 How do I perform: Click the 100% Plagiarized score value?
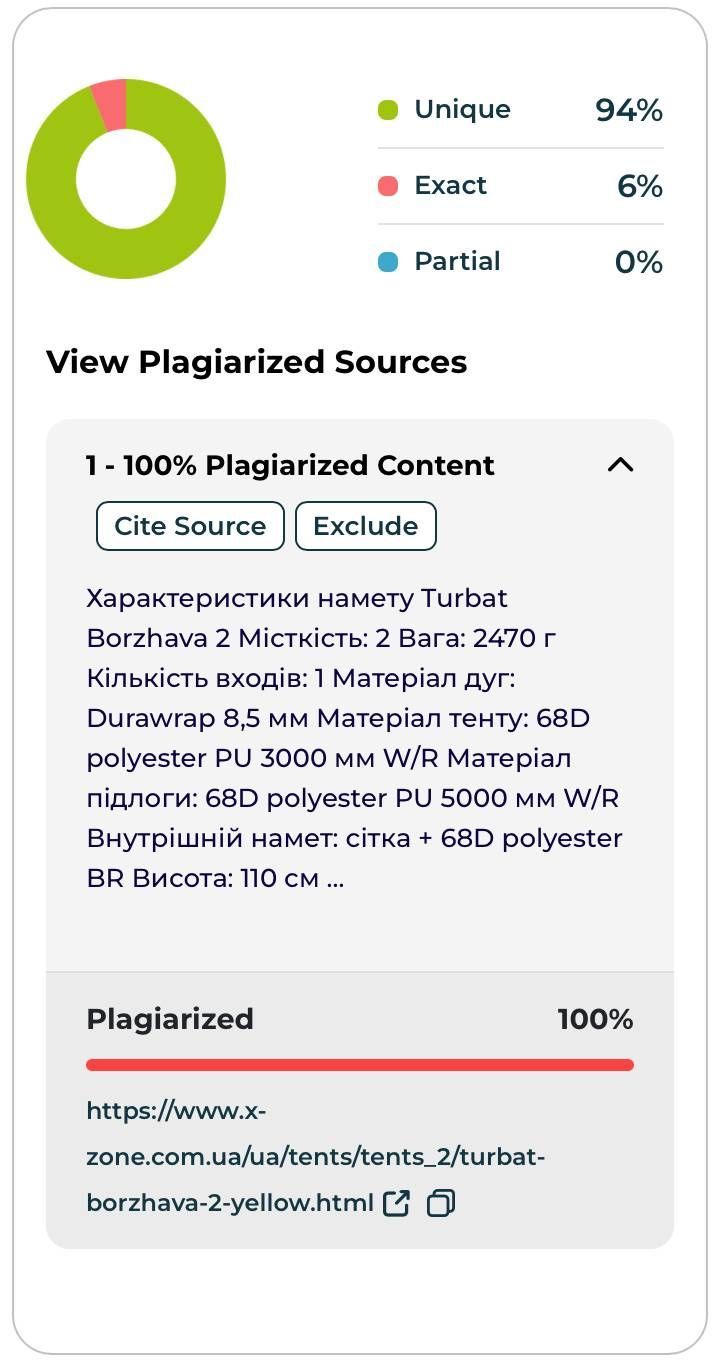(x=595, y=1020)
